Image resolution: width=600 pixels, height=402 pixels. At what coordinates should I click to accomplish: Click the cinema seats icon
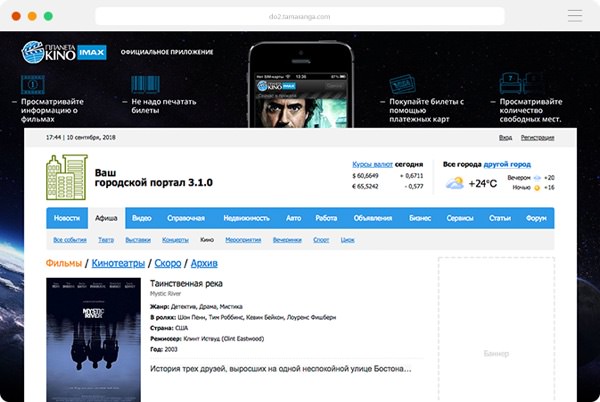[x=522, y=83]
